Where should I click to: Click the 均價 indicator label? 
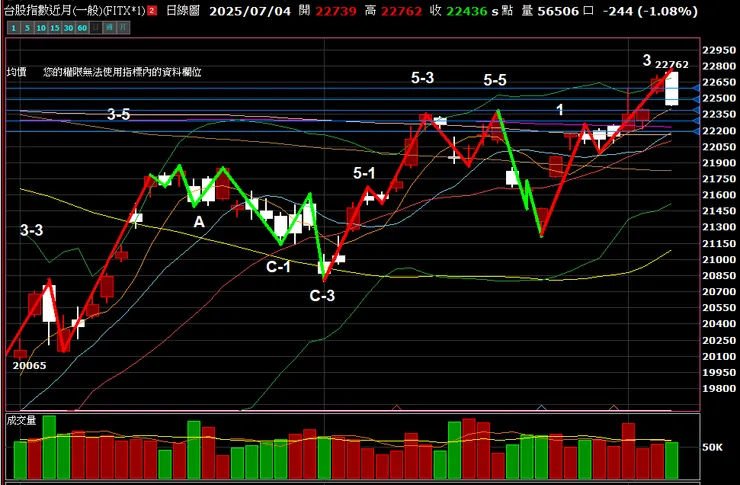(x=17, y=72)
